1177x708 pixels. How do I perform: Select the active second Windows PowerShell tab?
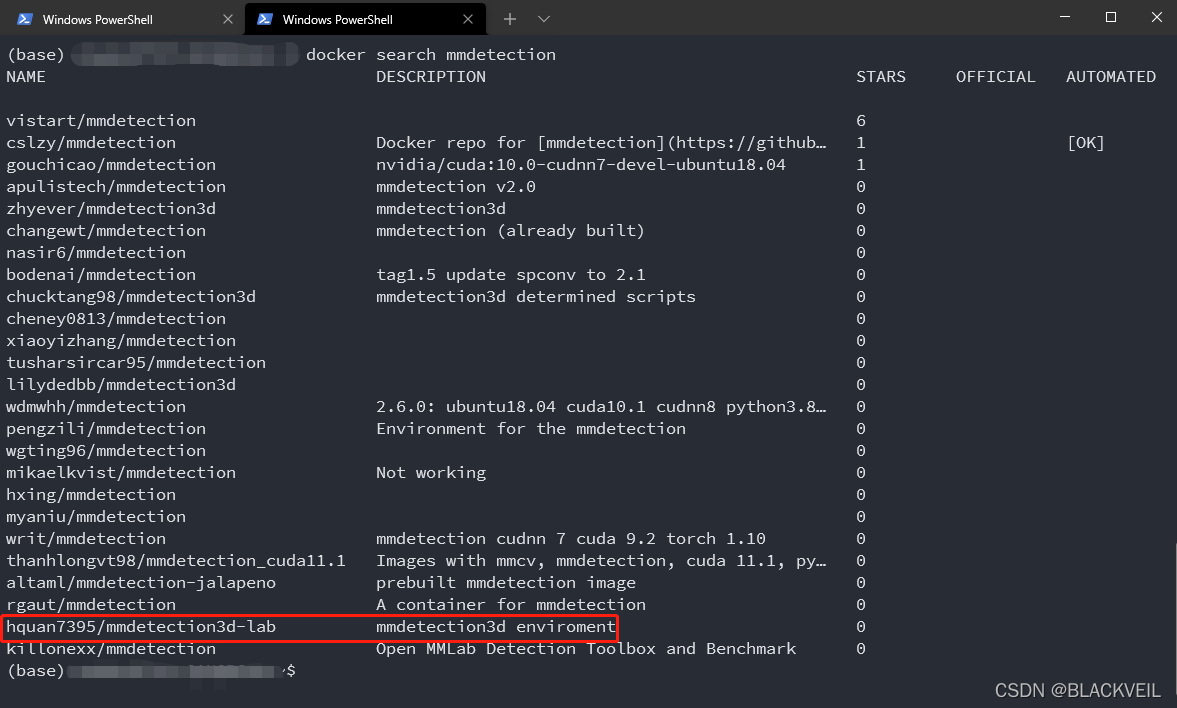click(365, 20)
